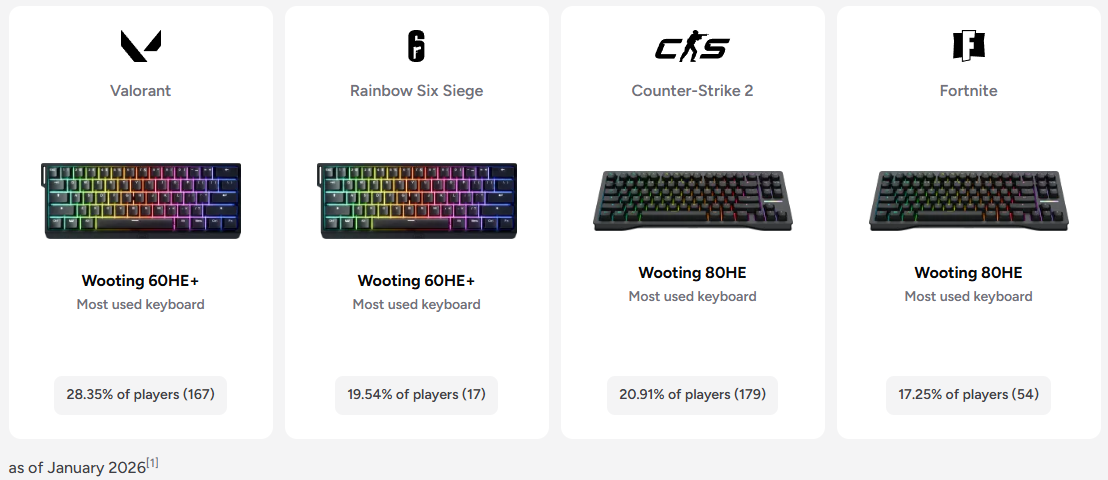Image resolution: width=1108 pixels, height=480 pixels.
Task: Click the Rainbow Six Siege keyboard image
Action: click(x=417, y=200)
